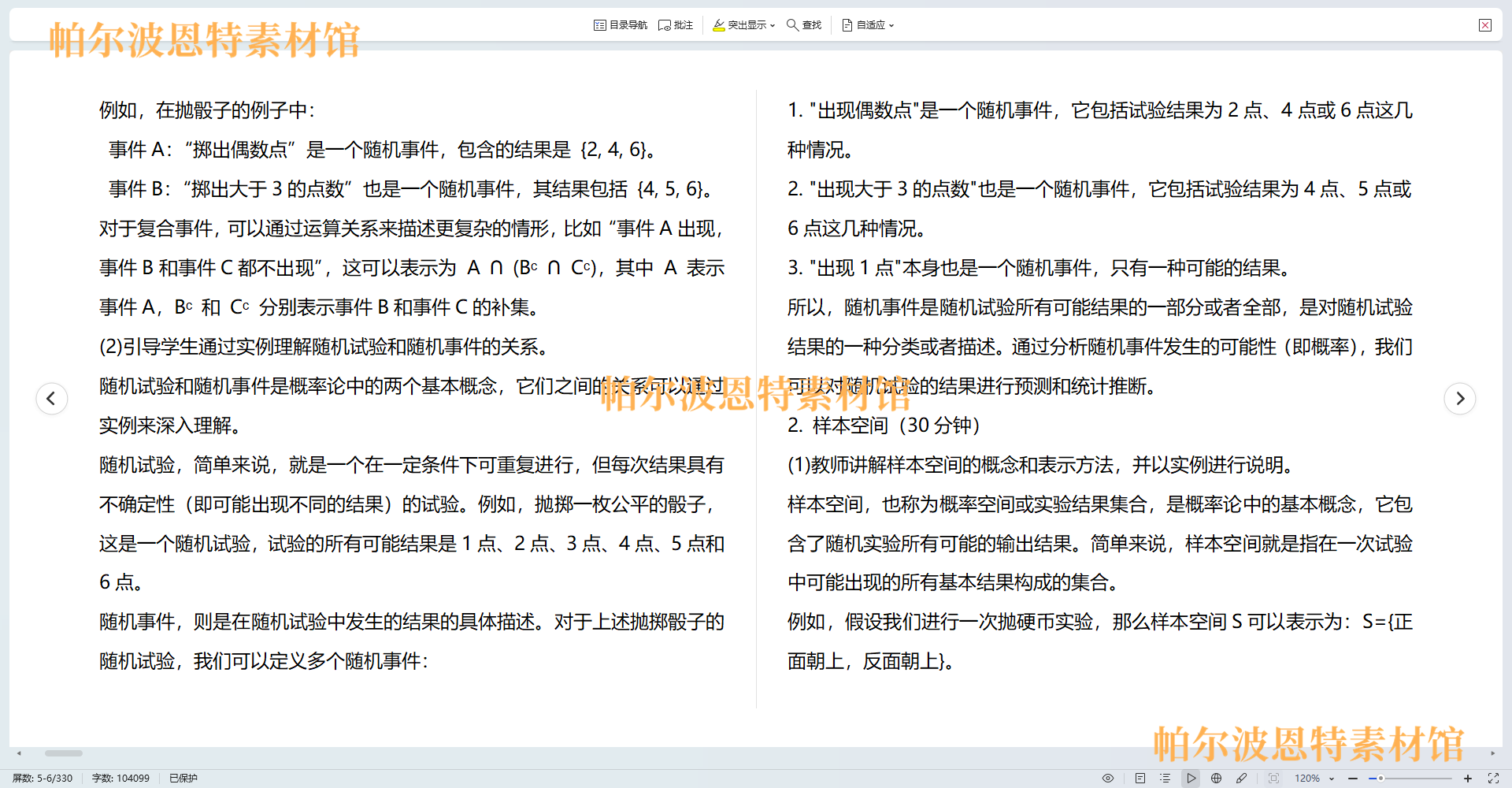The height and width of the screenshot is (788, 1512).
Task: Click line starting "3. "出现 1 点"本身"
Action: click(x=1040, y=268)
